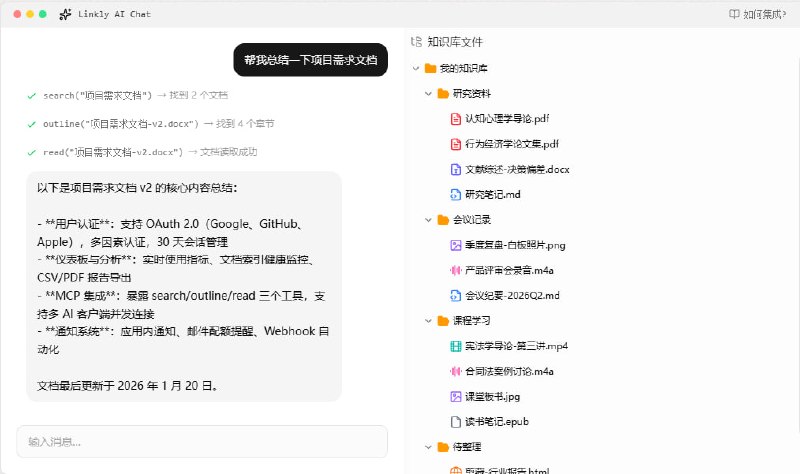Viewport: 800px width, 474px height.
Task: Click the video icon of 宪法学导论-第三讲.mp4
Action: tap(456, 346)
